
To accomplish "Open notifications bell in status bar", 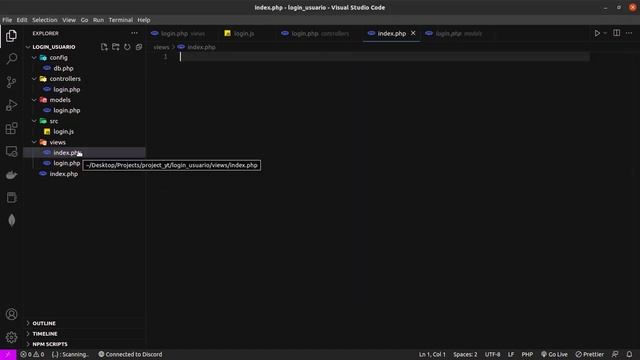I will (x=629, y=354).
